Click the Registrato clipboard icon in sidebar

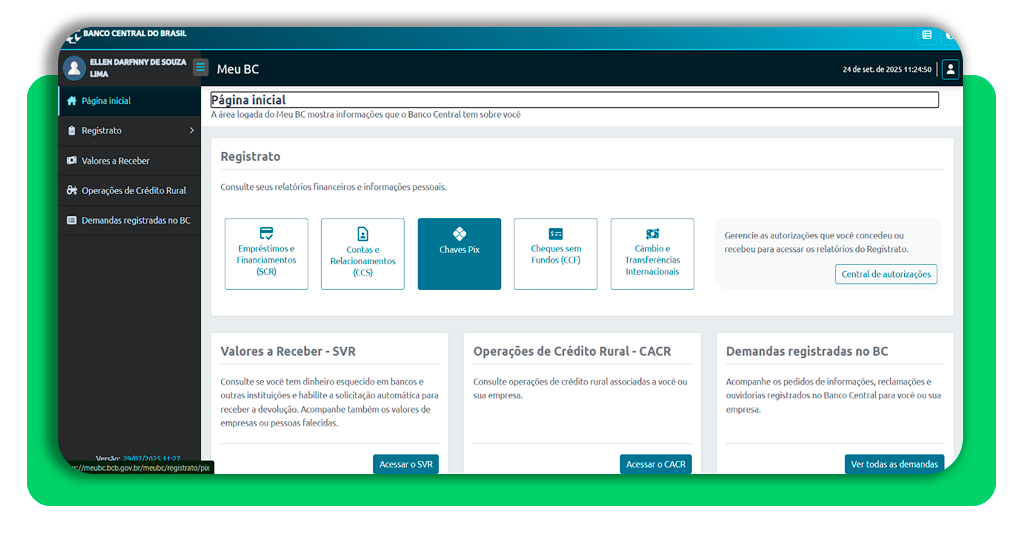[x=72, y=131]
